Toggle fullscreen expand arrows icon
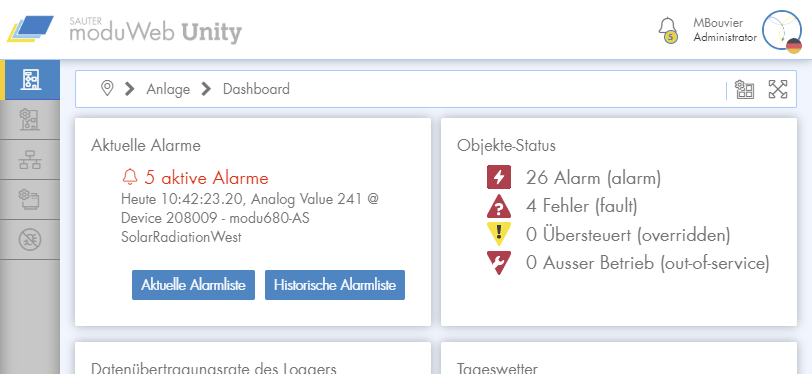 click(777, 89)
